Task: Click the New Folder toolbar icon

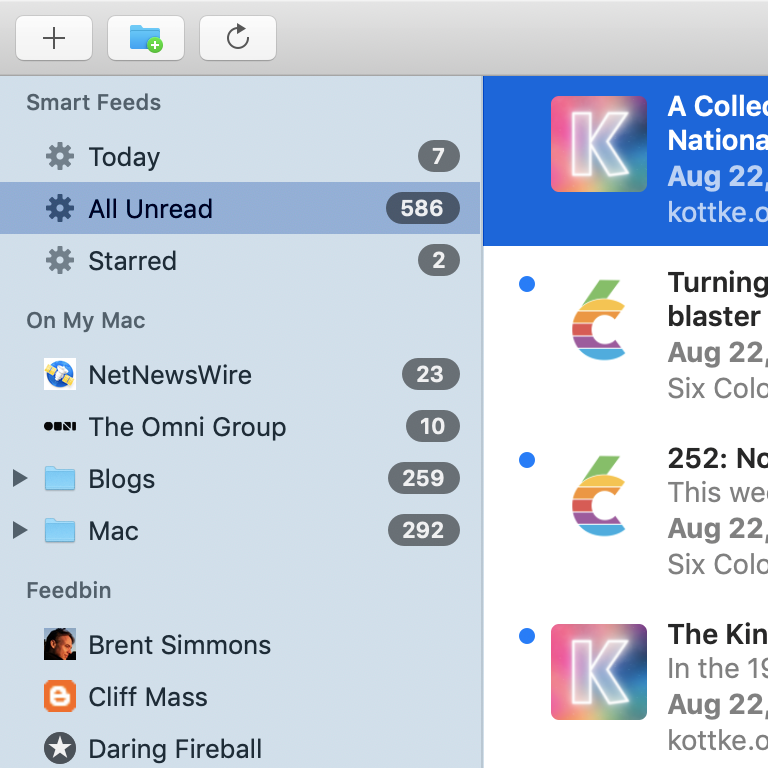Action: [x=146, y=38]
